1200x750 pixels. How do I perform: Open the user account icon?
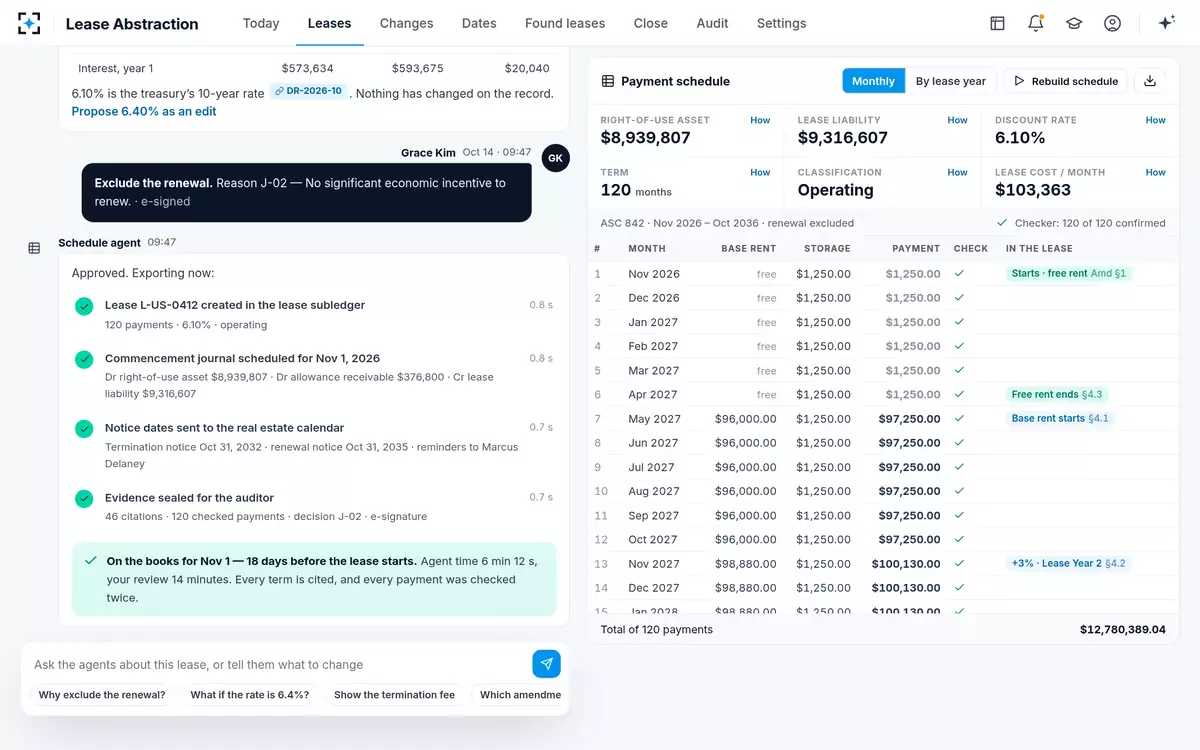1112,23
